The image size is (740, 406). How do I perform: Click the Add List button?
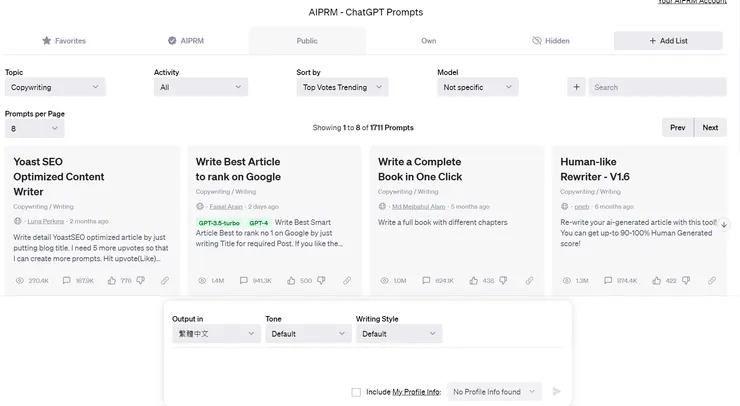point(668,41)
